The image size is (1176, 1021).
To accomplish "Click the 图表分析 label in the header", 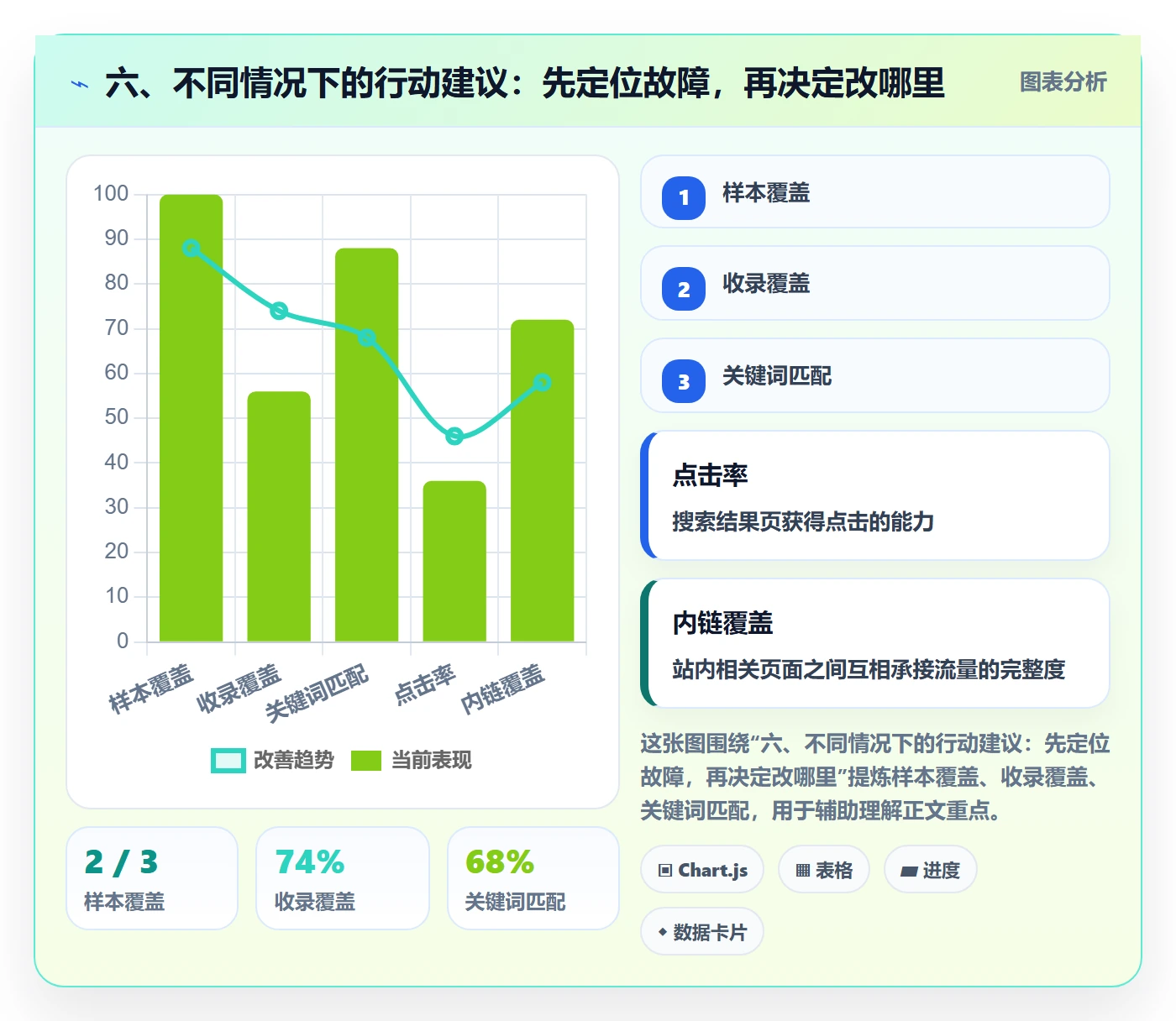I will click(1063, 82).
